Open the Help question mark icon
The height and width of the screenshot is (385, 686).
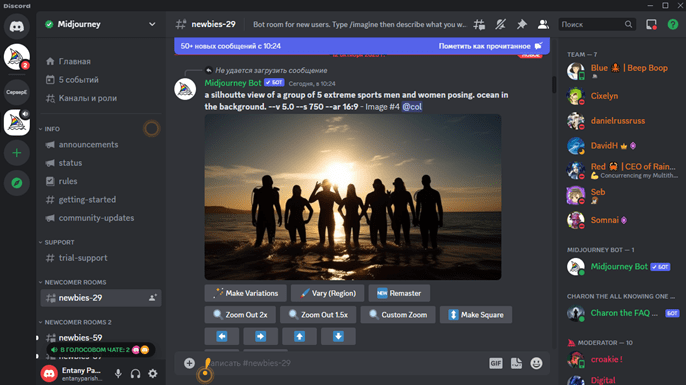(673, 24)
